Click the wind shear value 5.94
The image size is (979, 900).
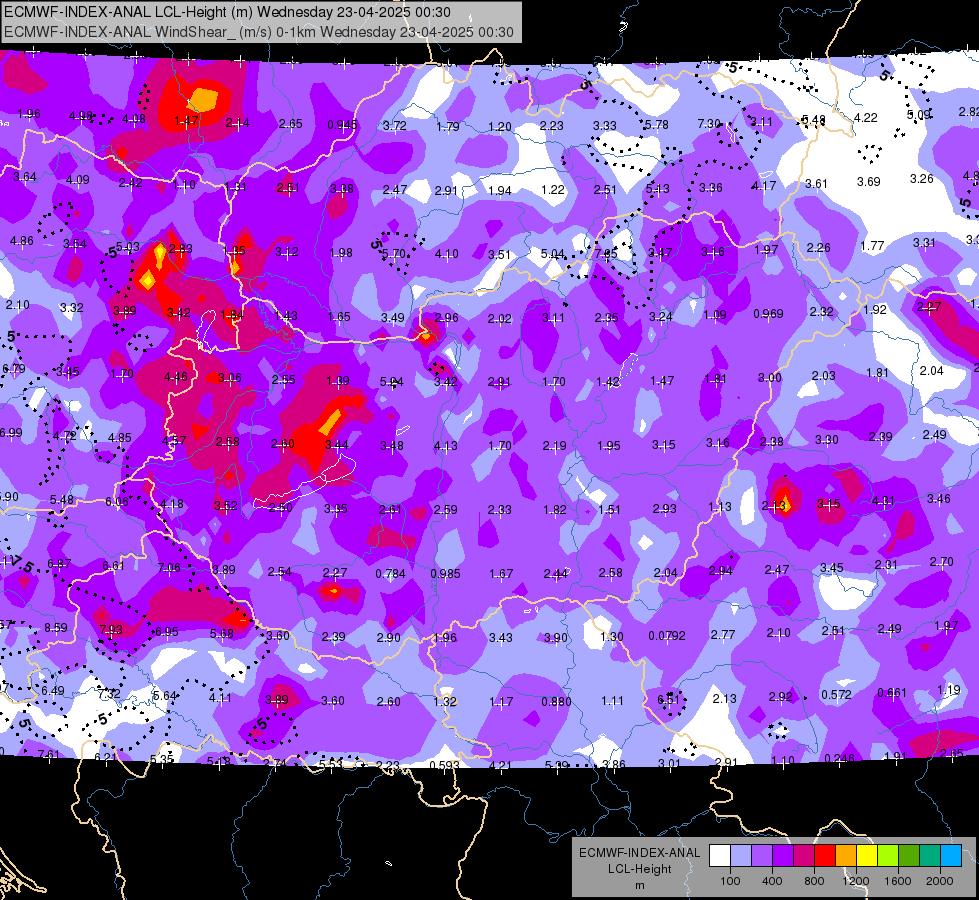[x=391, y=382]
